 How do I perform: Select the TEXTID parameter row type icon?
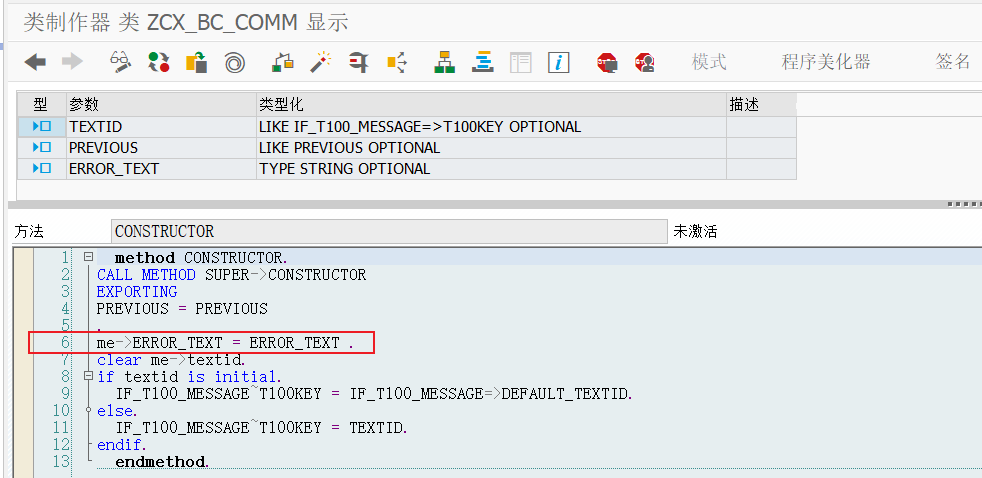(42, 127)
